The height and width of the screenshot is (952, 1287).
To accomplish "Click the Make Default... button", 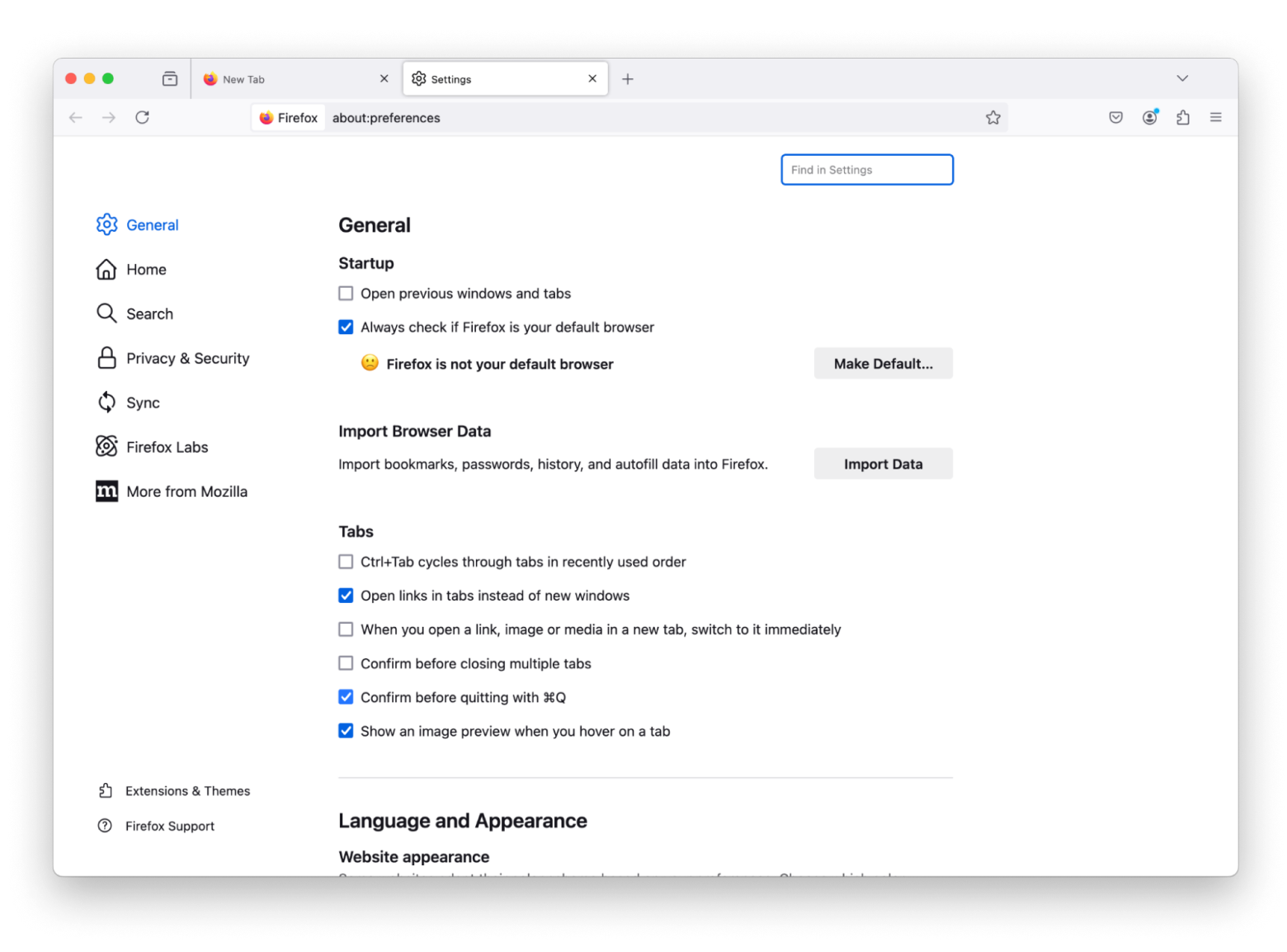I will (883, 364).
